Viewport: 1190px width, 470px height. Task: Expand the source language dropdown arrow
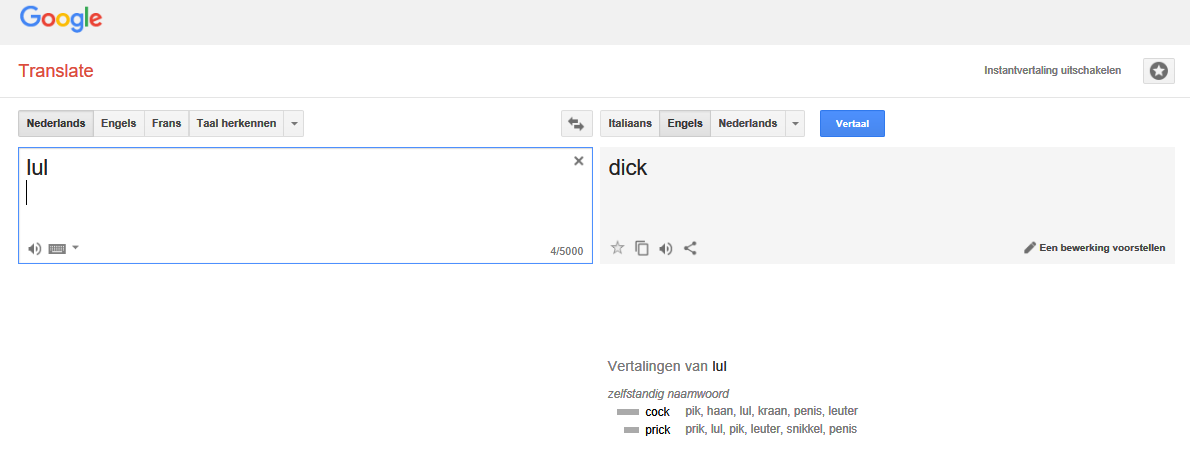(x=294, y=124)
